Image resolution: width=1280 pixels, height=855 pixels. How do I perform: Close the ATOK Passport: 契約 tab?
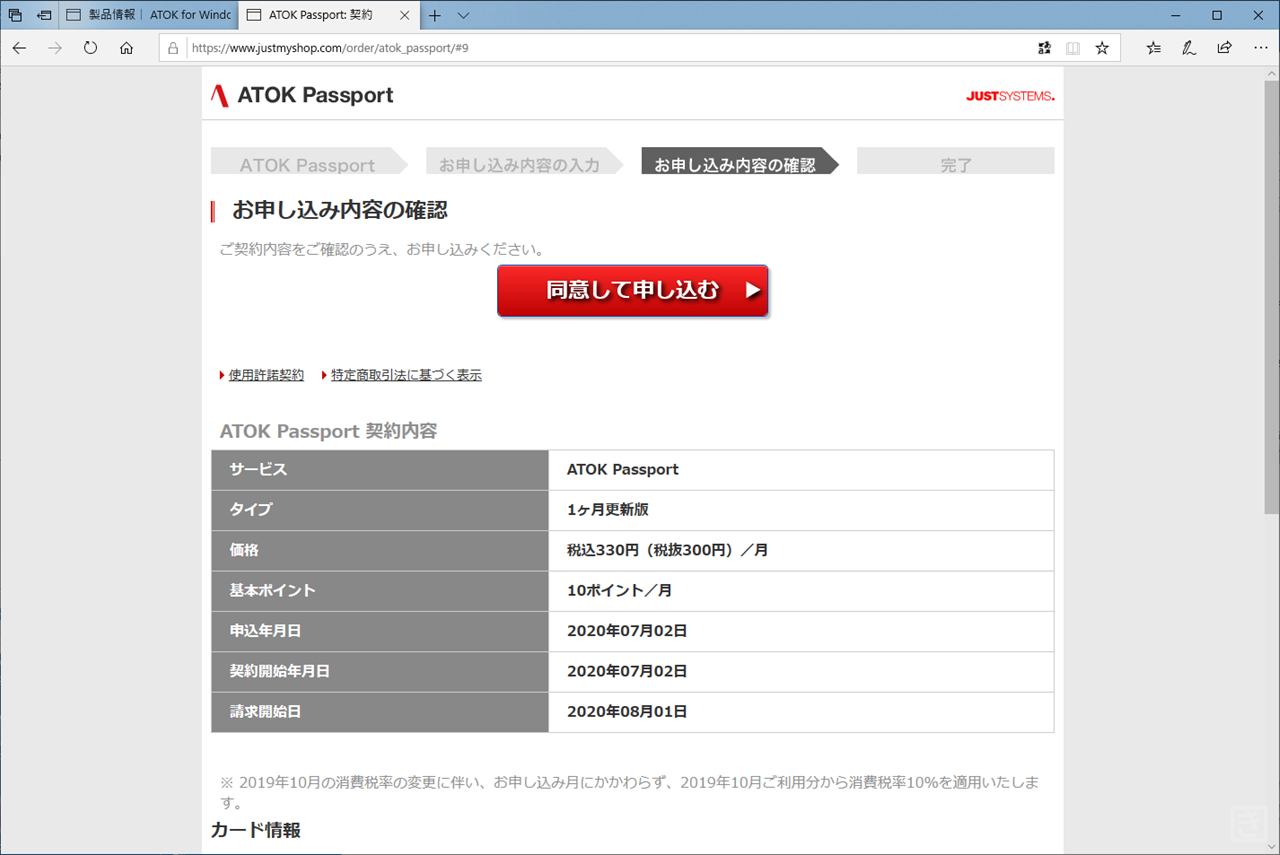[x=404, y=15]
